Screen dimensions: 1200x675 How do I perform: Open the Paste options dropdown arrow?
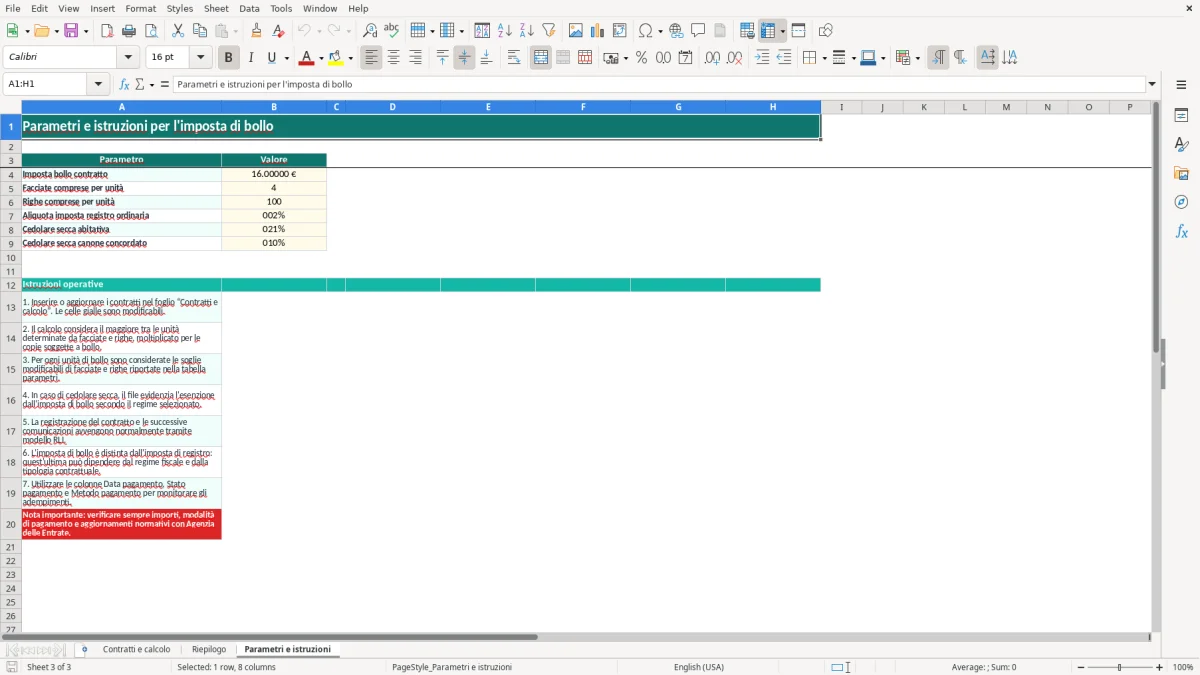[x=236, y=31]
